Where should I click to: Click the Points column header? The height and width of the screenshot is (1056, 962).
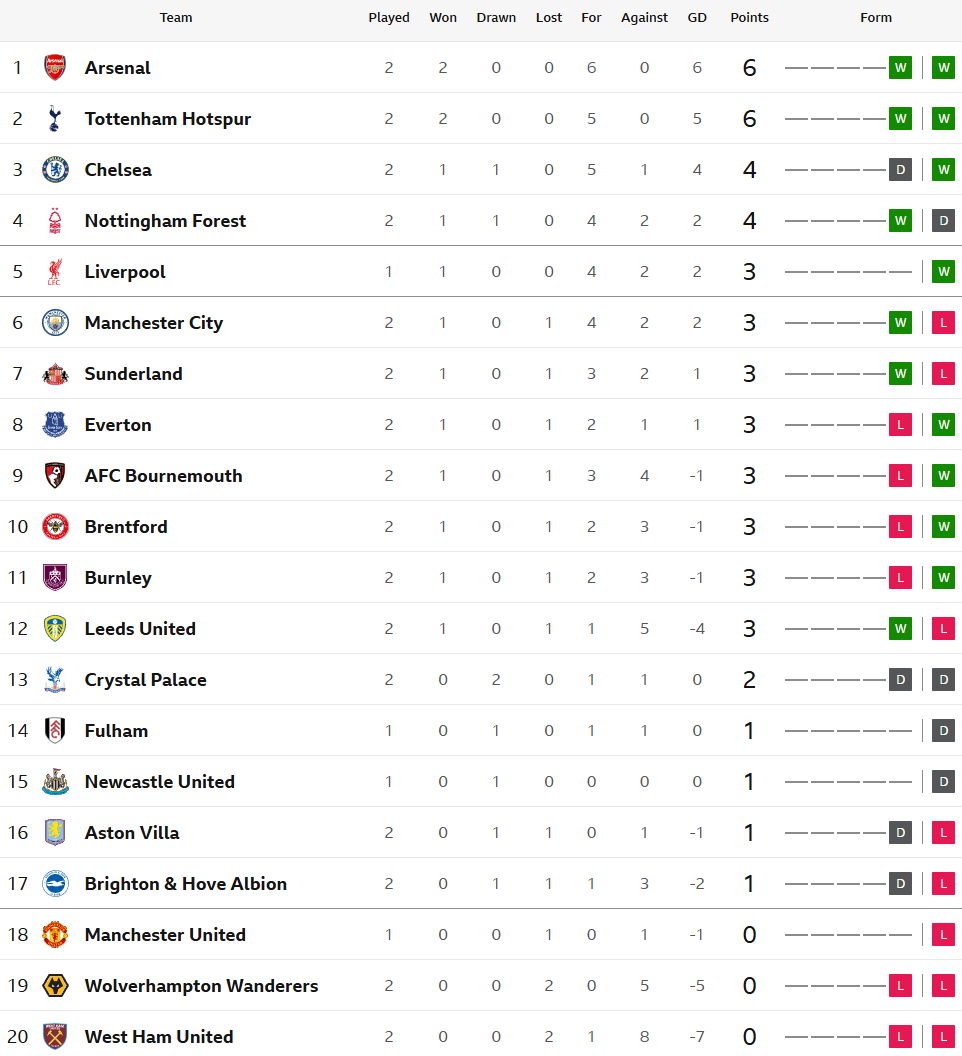pyautogui.click(x=749, y=18)
